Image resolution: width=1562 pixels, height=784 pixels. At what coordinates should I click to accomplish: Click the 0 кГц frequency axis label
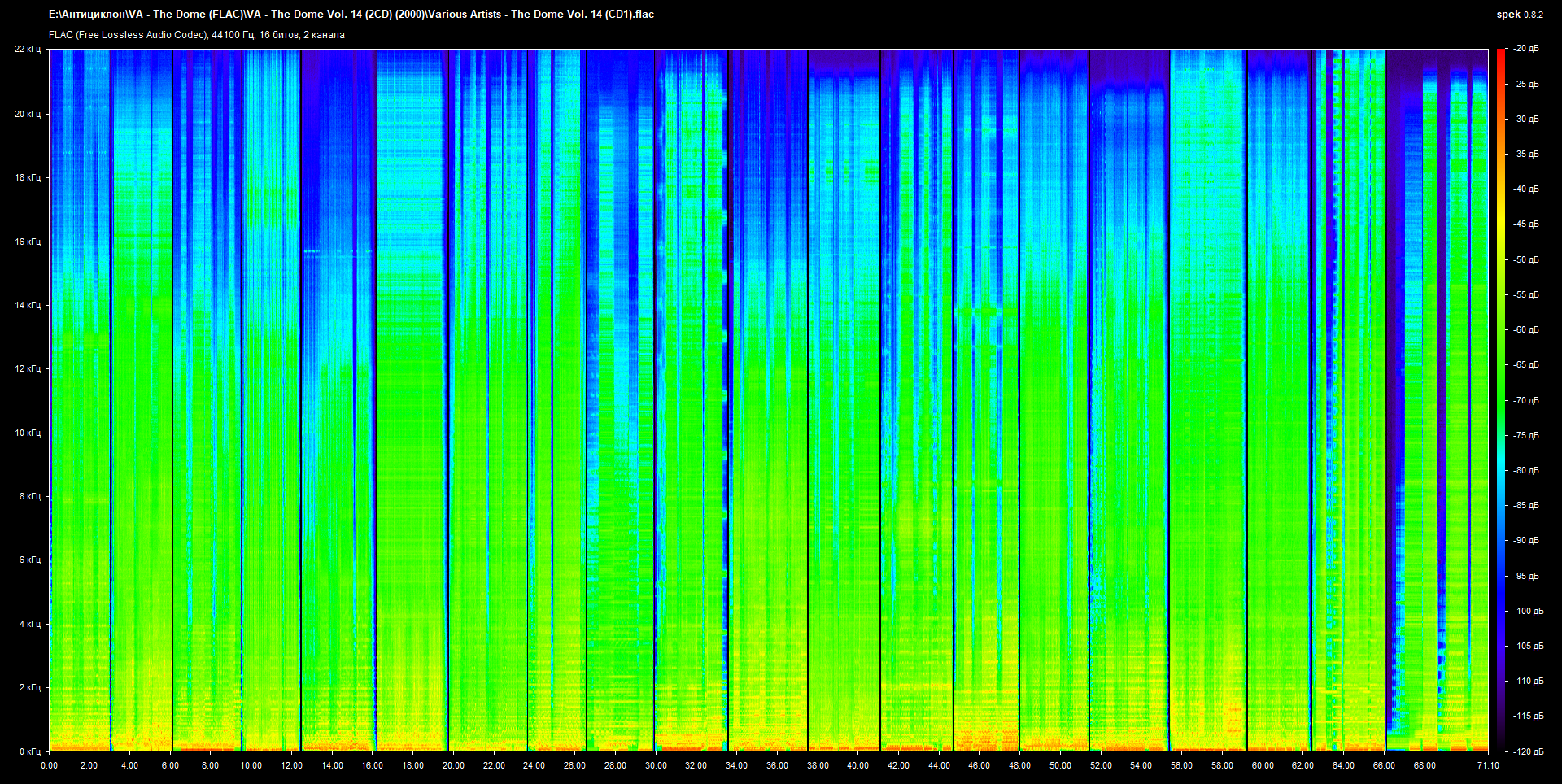coord(29,751)
